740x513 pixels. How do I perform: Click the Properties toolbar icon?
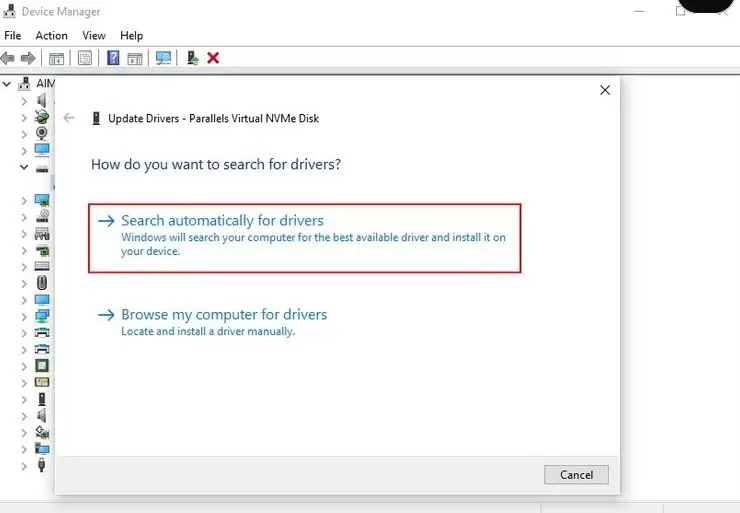tap(85, 58)
